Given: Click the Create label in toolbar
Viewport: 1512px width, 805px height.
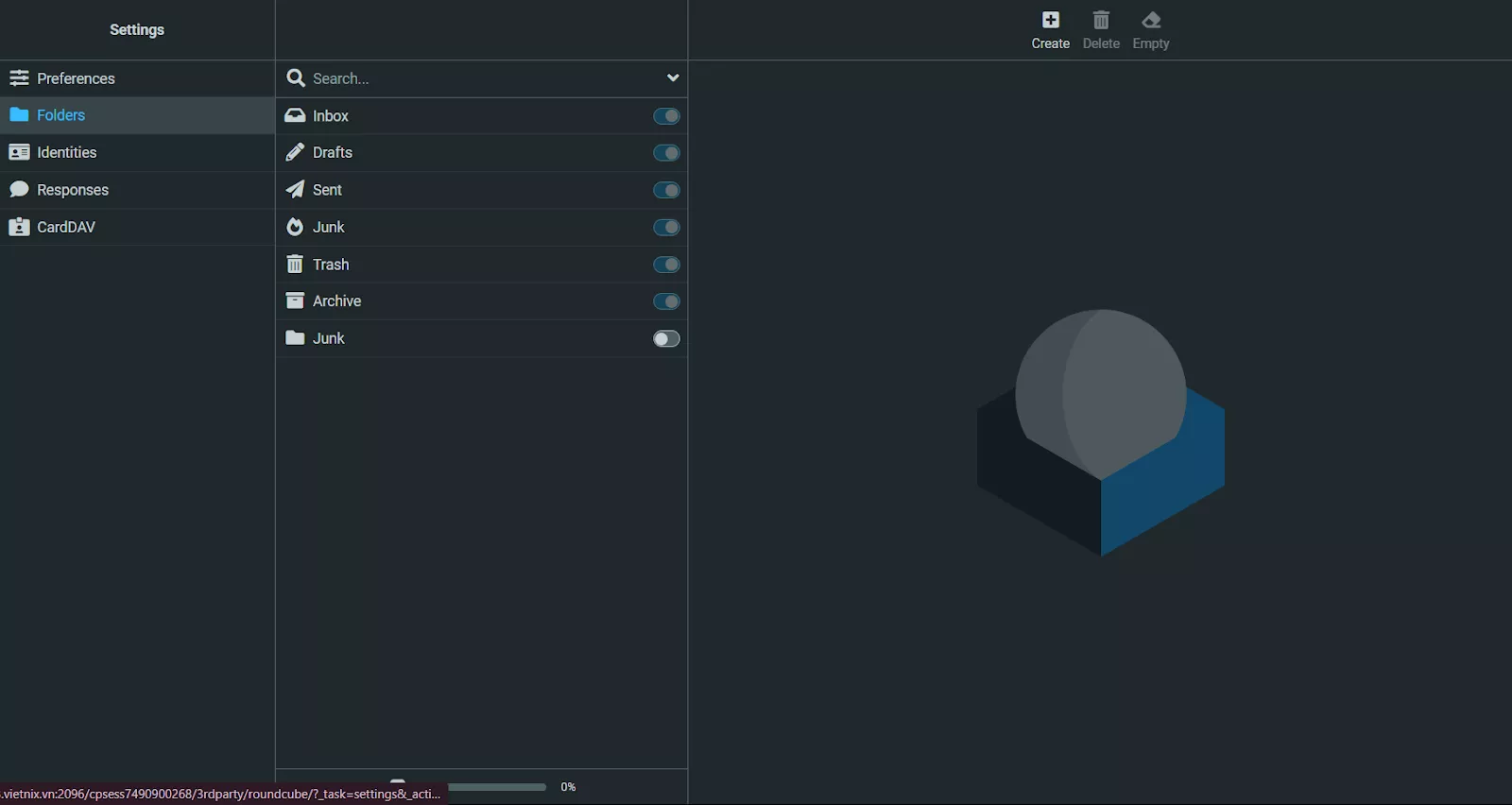Looking at the screenshot, I should (1051, 43).
